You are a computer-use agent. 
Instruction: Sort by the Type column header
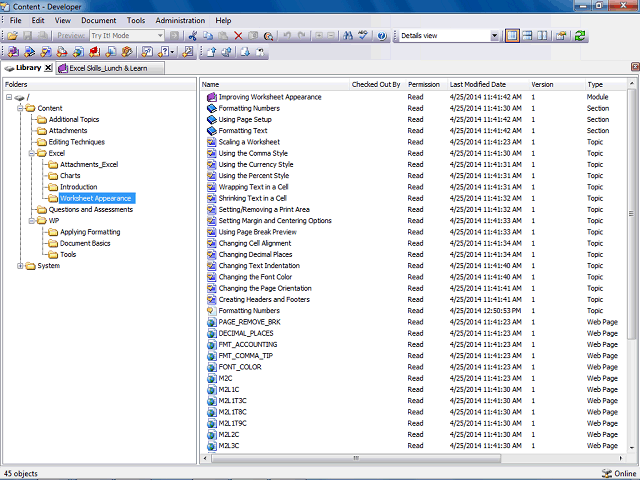(606, 84)
